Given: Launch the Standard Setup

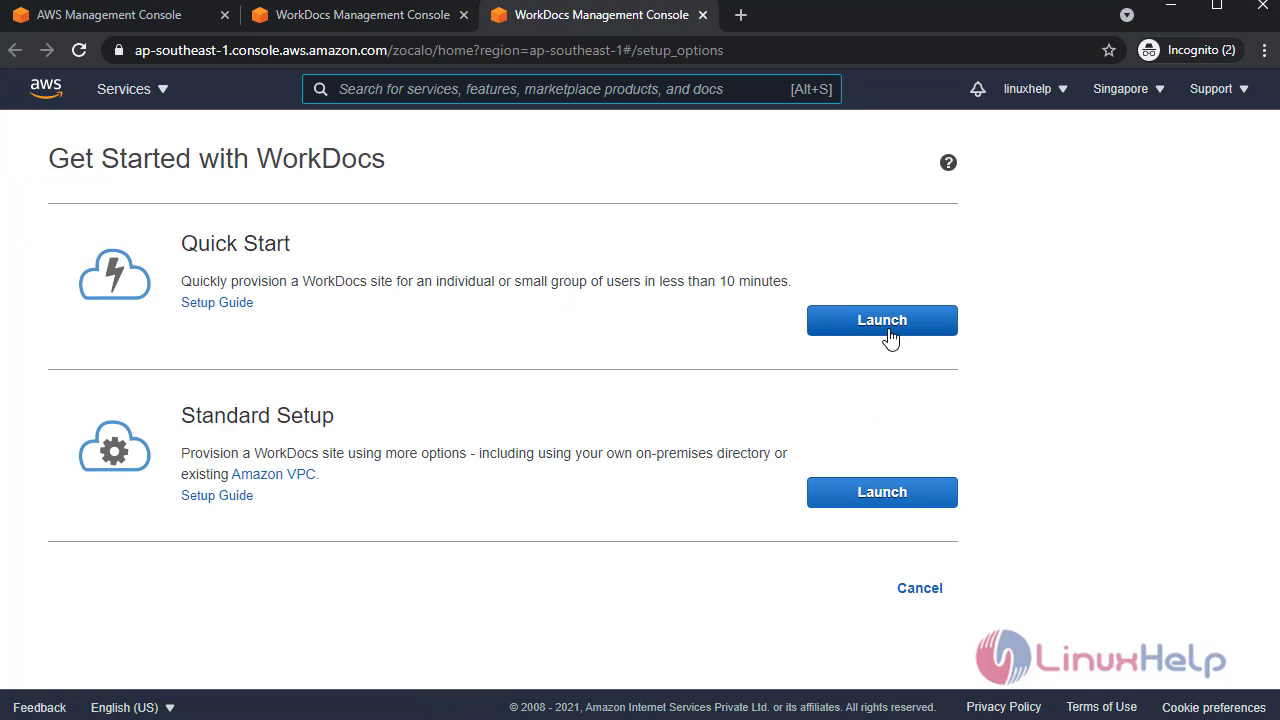Looking at the screenshot, I should (882, 492).
